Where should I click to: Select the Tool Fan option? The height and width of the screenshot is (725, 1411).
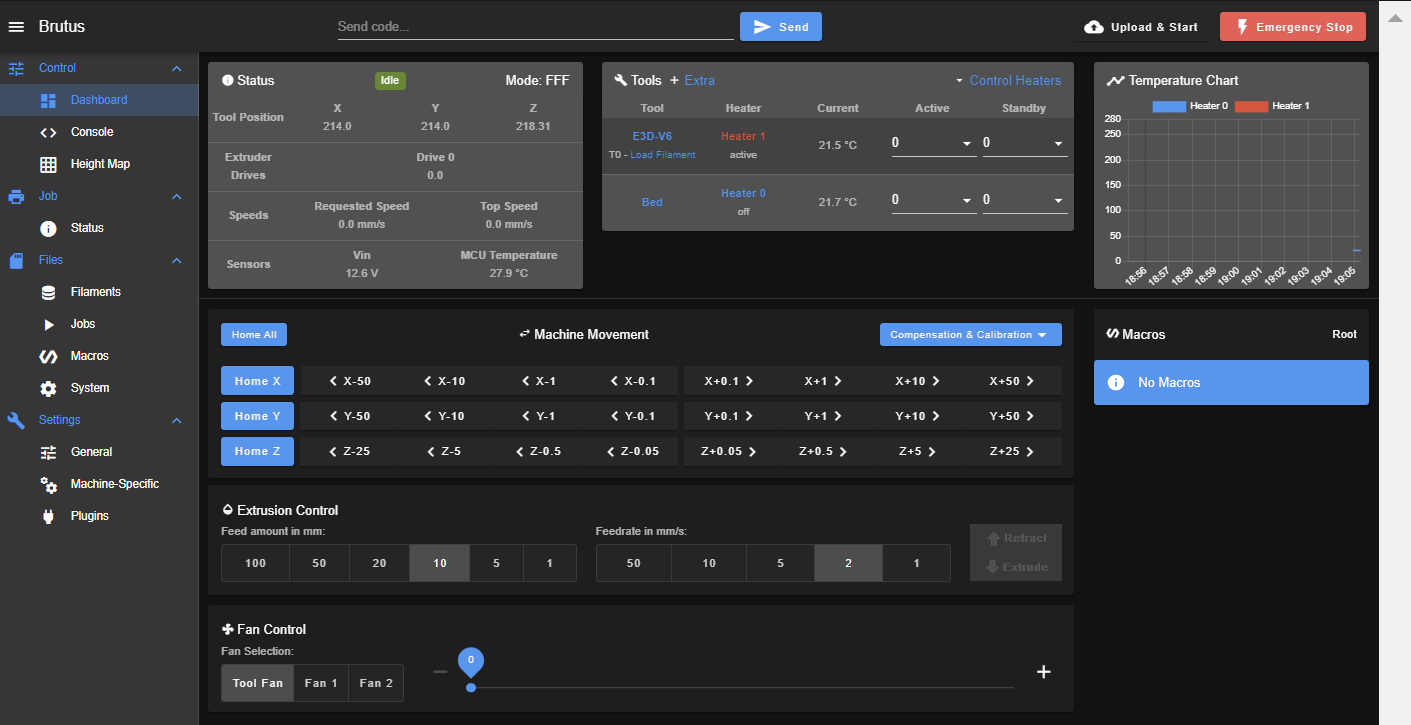tap(258, 683)
